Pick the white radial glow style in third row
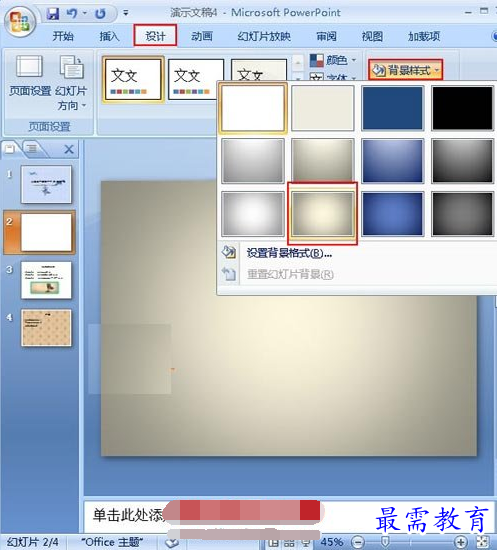Screen dimensions: 497x551 (x=252, y=214)
